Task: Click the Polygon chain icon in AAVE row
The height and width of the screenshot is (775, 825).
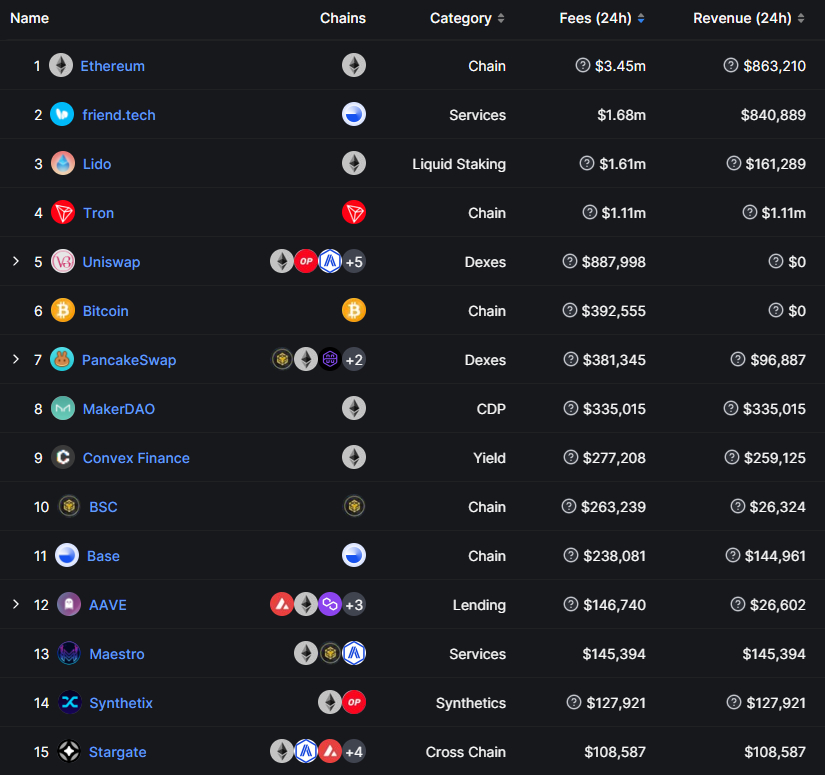Action: (330, 605)
